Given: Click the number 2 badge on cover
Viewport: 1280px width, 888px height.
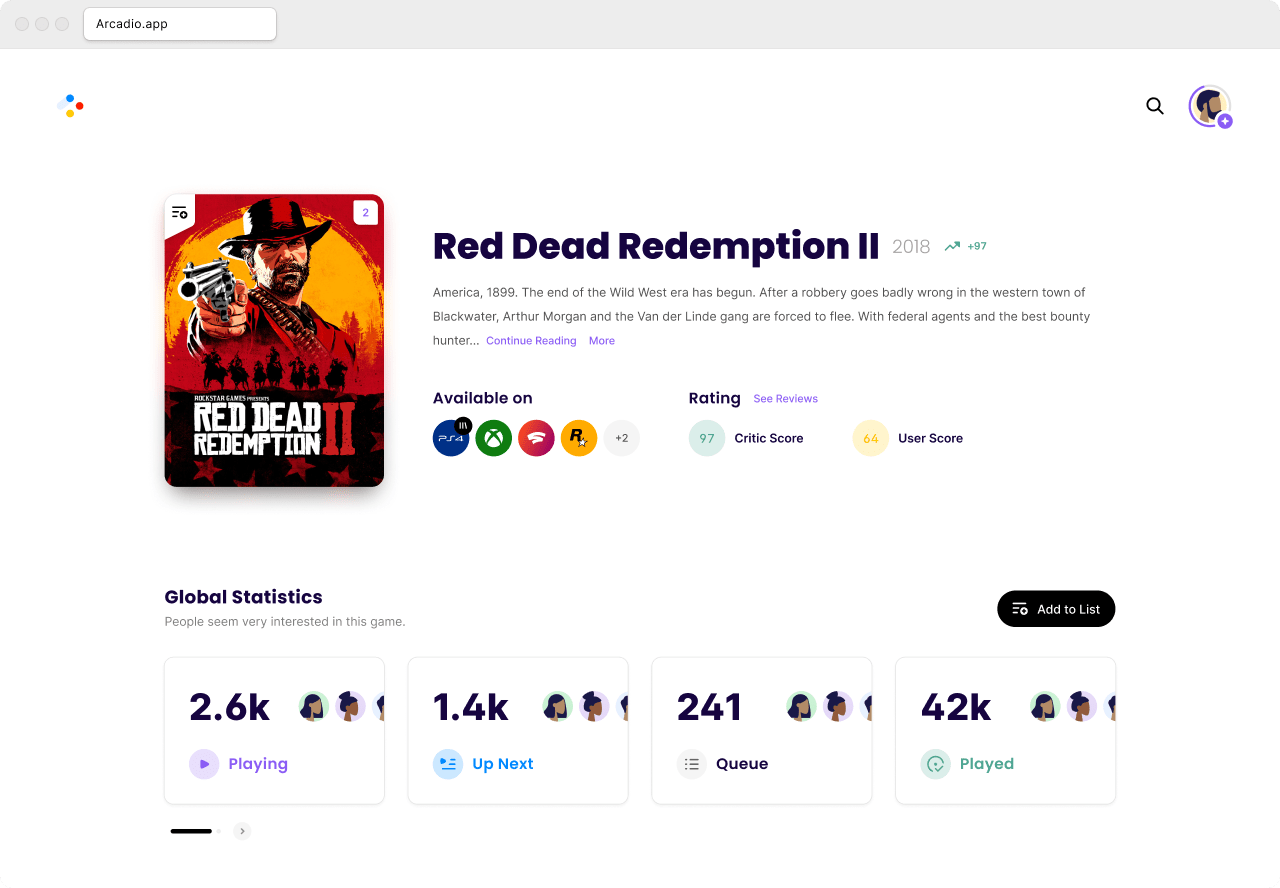Looking at the screenshot, I should [365, 212].
